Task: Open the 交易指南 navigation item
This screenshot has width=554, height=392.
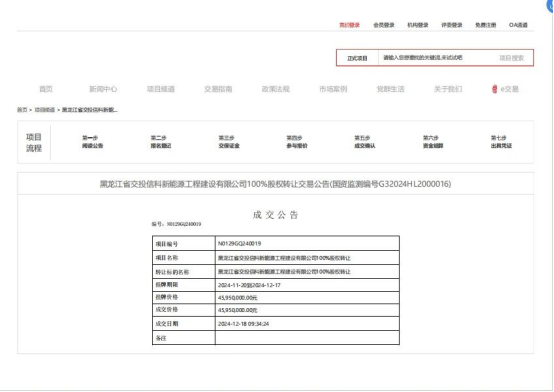Action: click(x=218, y=89)
